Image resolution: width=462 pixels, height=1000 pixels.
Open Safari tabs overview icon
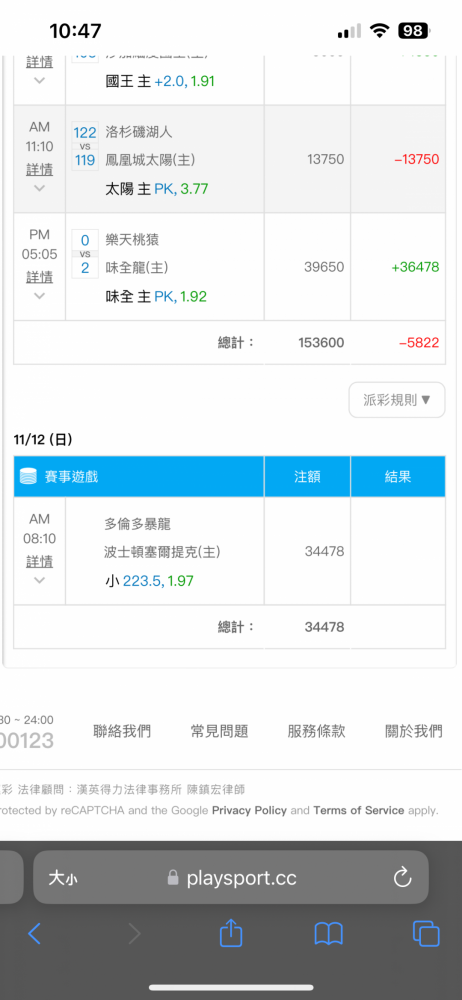click(426, 934)
